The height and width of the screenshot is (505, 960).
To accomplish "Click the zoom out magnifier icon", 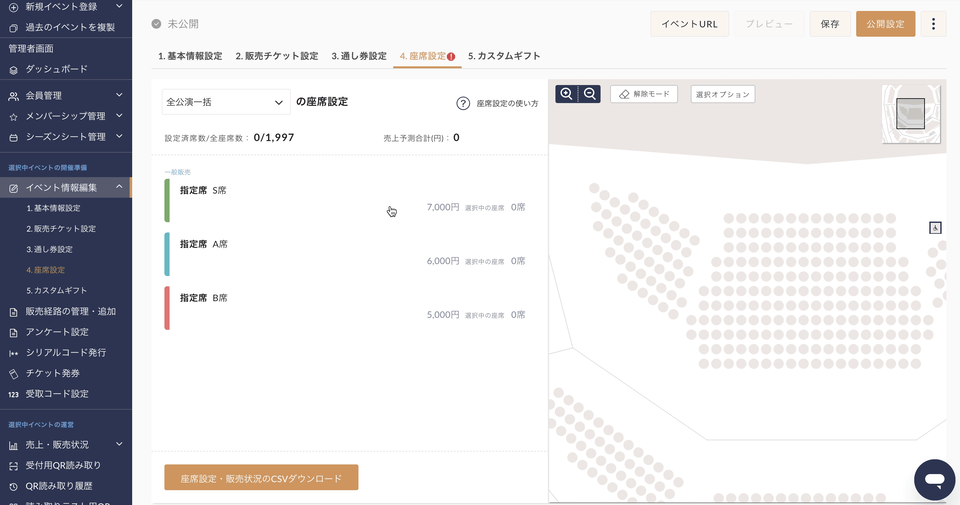I will click(x=590, y=94).
